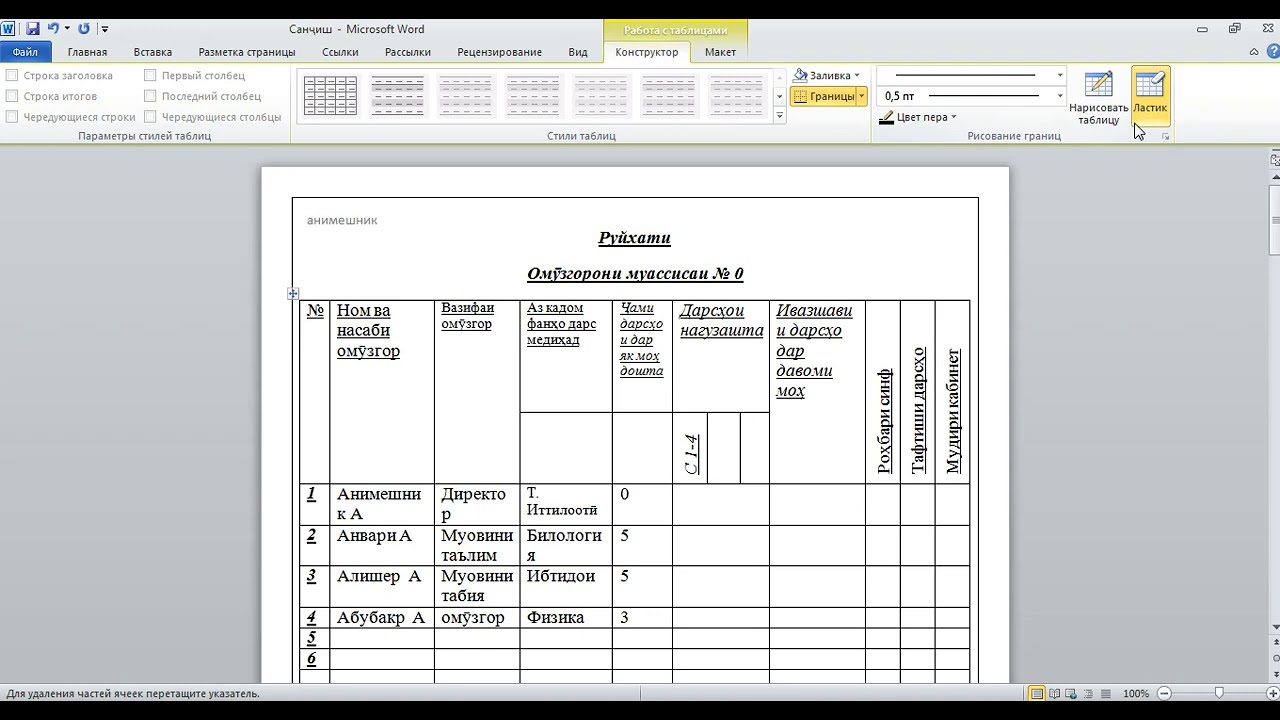
Task: Expand the full table styles gallery
Action: (x=780, y=117)
